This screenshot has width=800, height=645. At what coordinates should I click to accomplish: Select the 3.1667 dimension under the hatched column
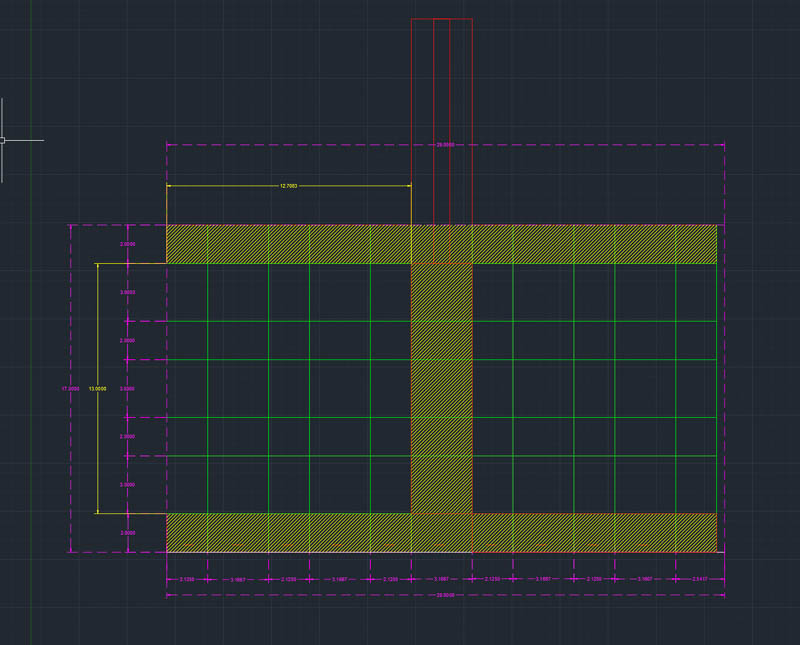tap(441, 580)
